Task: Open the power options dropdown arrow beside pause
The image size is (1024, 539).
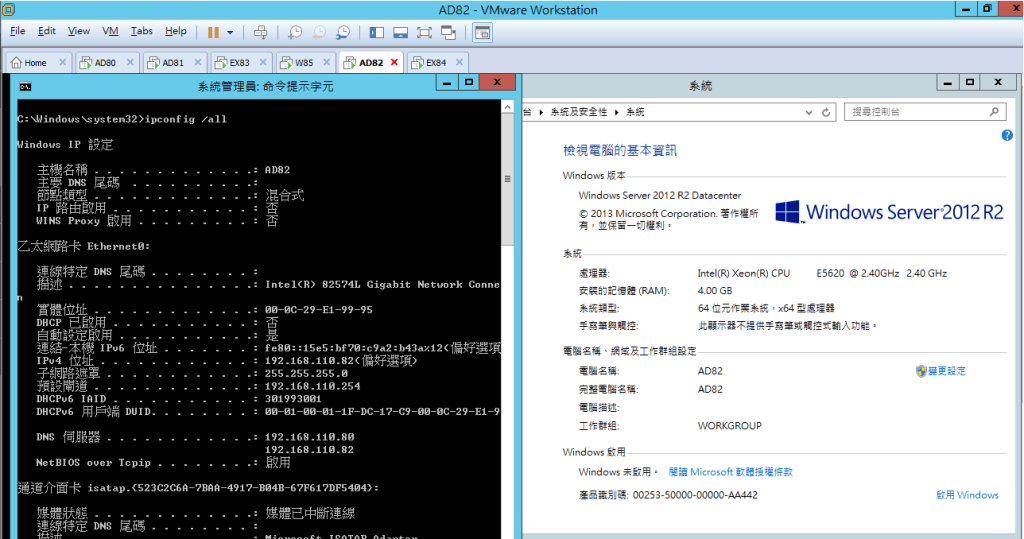Action: point(230,32)
